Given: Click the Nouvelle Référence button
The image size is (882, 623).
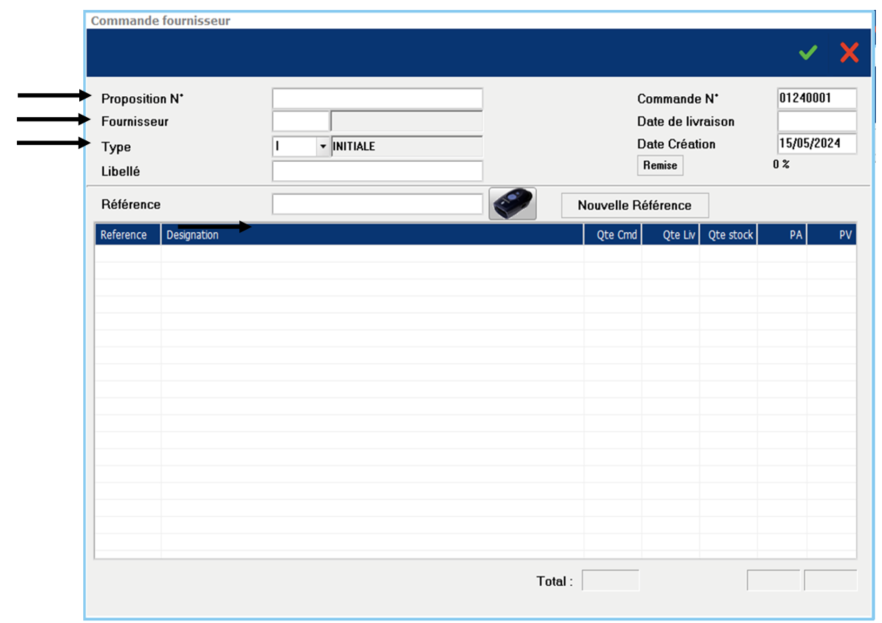Looking at the screenshot, I should pos(634,205).
